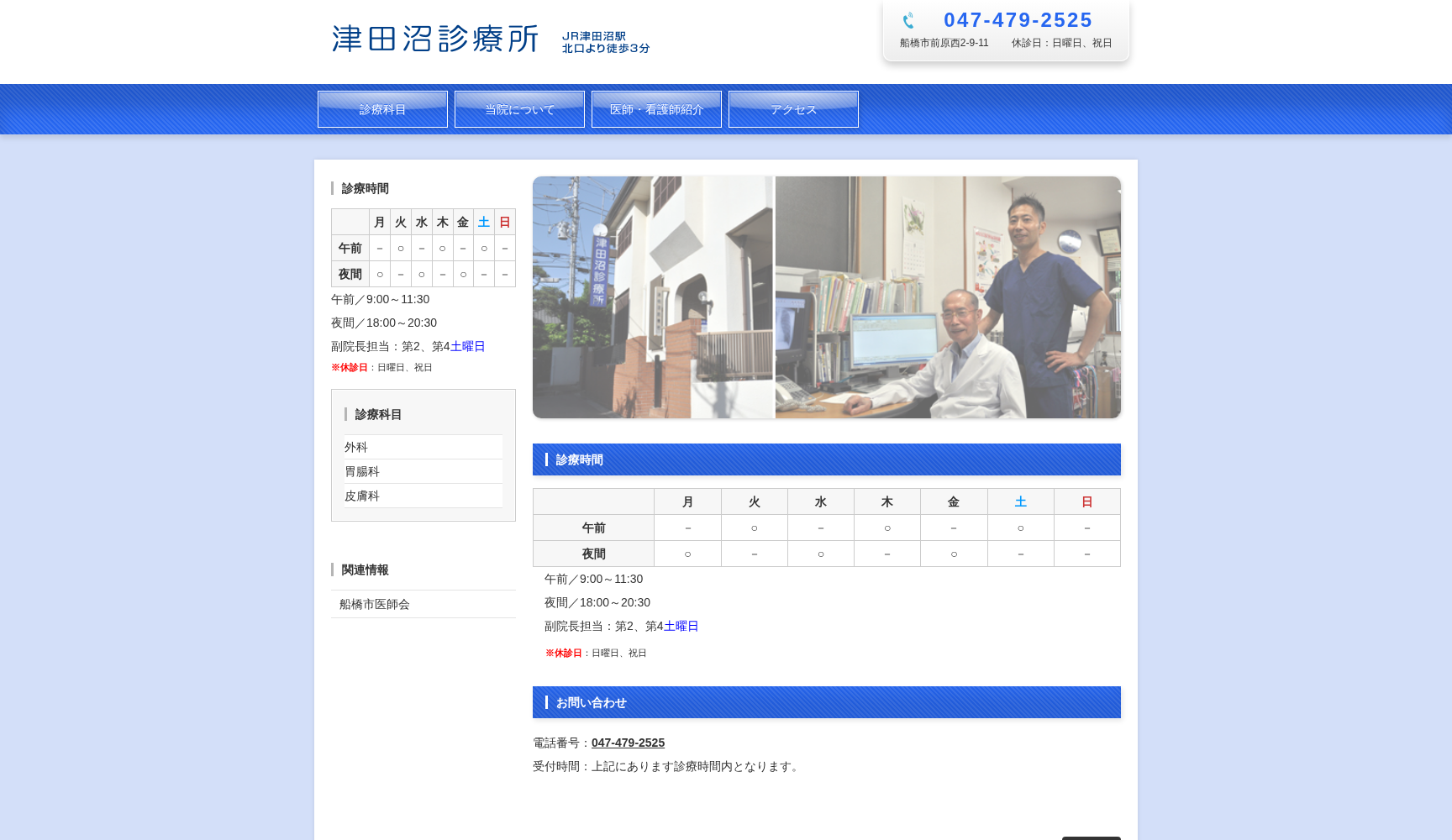Open the 胃腸科 department link
Image resolution: width=1452 pixels, height=840 pixels.
[360, 471]
